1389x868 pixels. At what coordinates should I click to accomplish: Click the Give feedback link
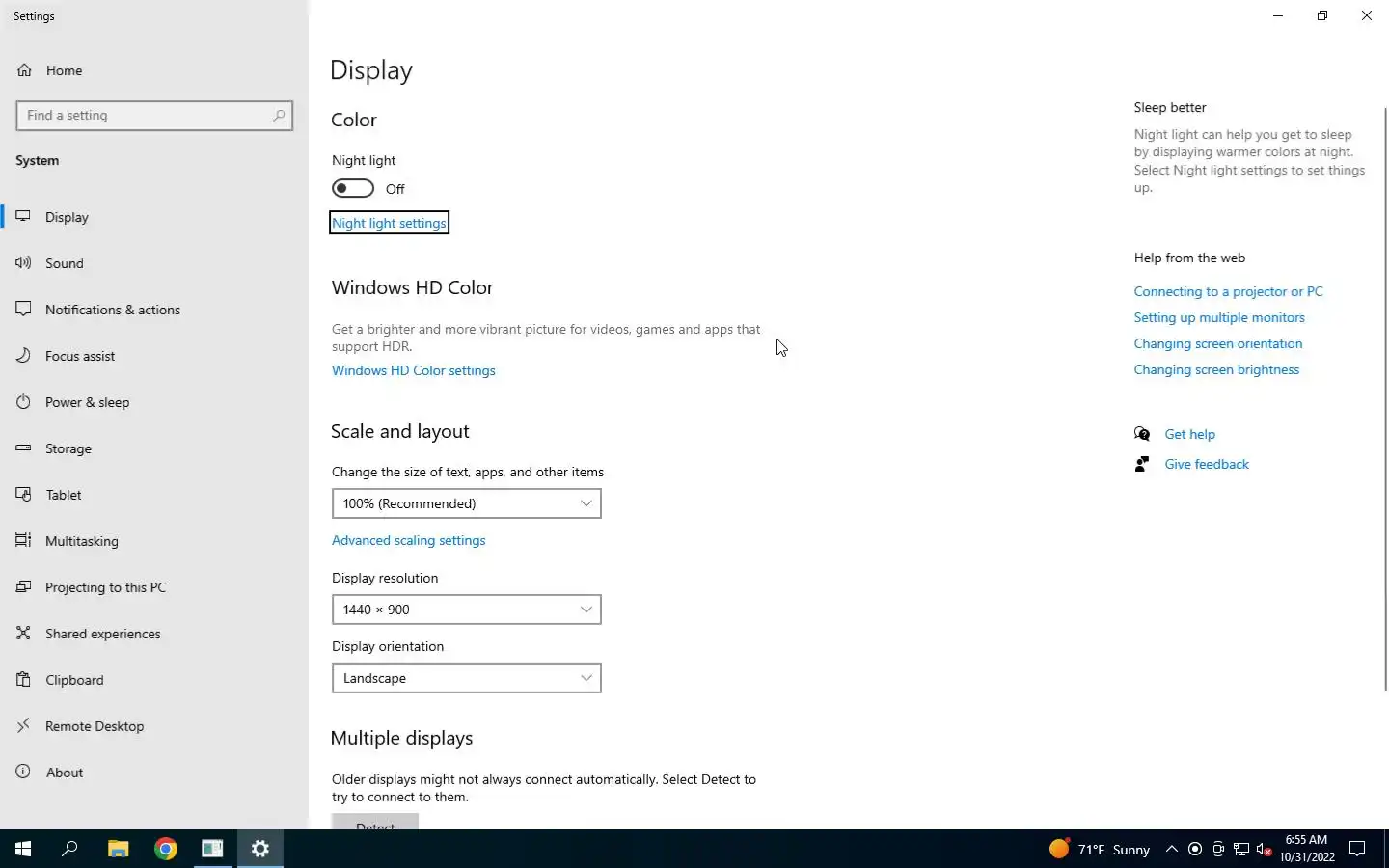pyautogui.click(x=1207, y=464)
